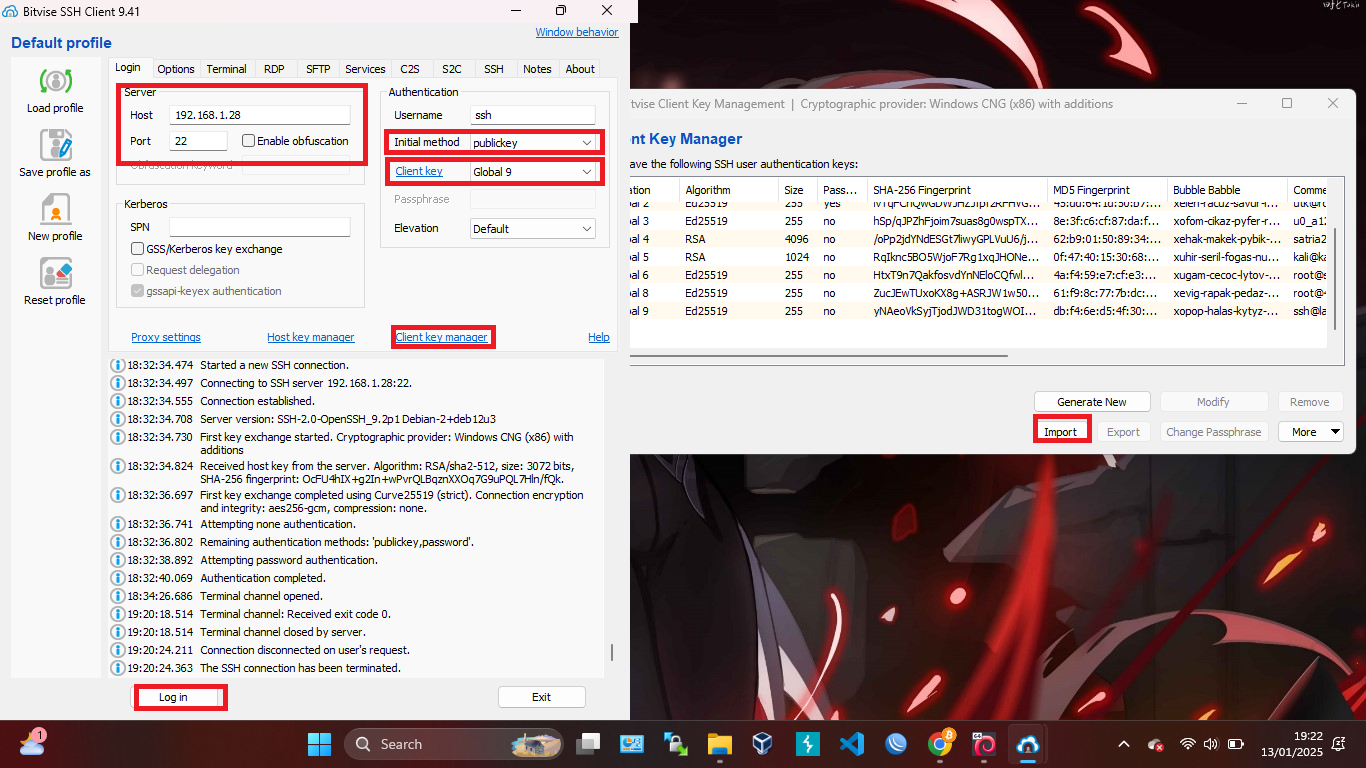Click the SHA-256 Fingerprint column header
The height and width of the screenshot is (768, 1366).
pos(956,190)
